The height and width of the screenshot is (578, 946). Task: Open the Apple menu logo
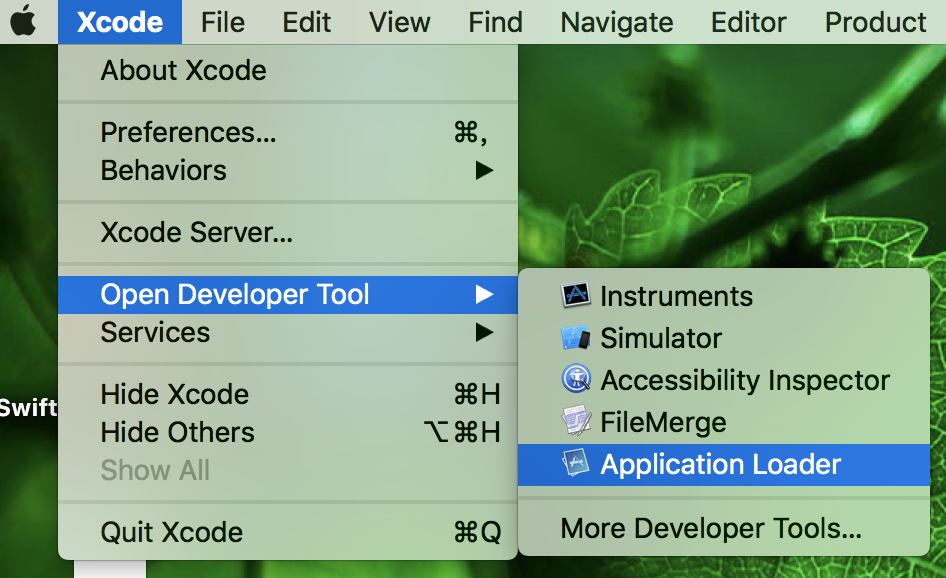pyautogui.click(x=23, y=21)
